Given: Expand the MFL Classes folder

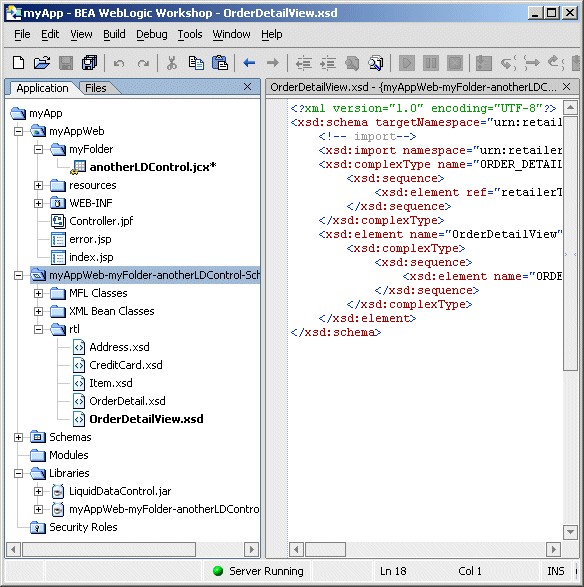Looking at the screenshot, I should tap(38, 293).
